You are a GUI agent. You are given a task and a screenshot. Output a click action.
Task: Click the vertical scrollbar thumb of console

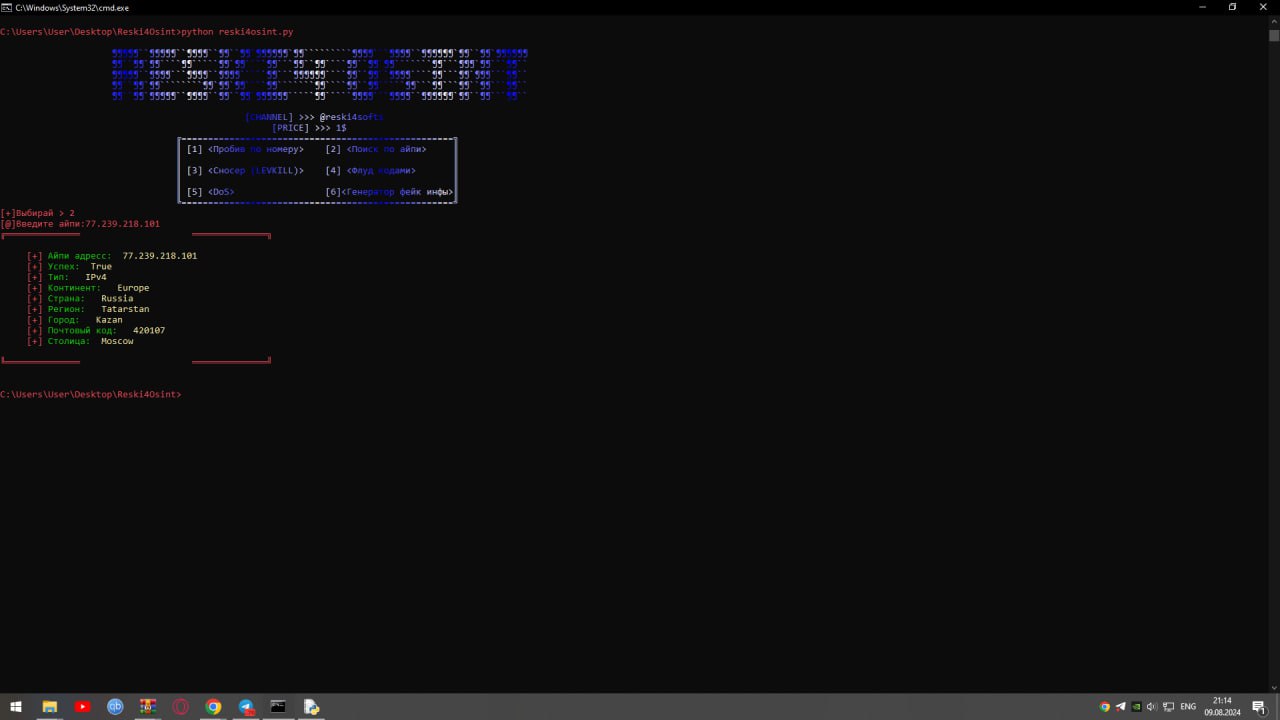coord(1274,35)
